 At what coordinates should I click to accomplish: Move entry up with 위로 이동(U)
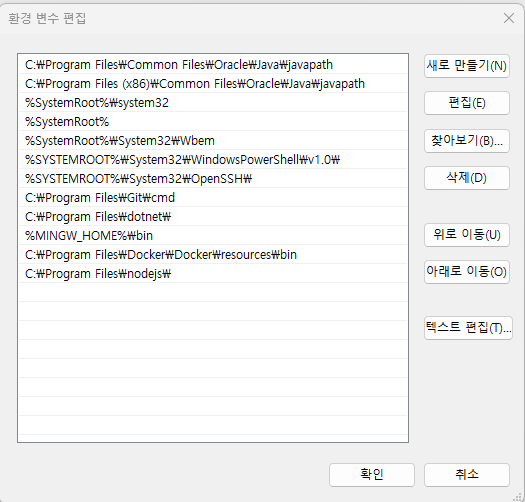pos(467,235)
